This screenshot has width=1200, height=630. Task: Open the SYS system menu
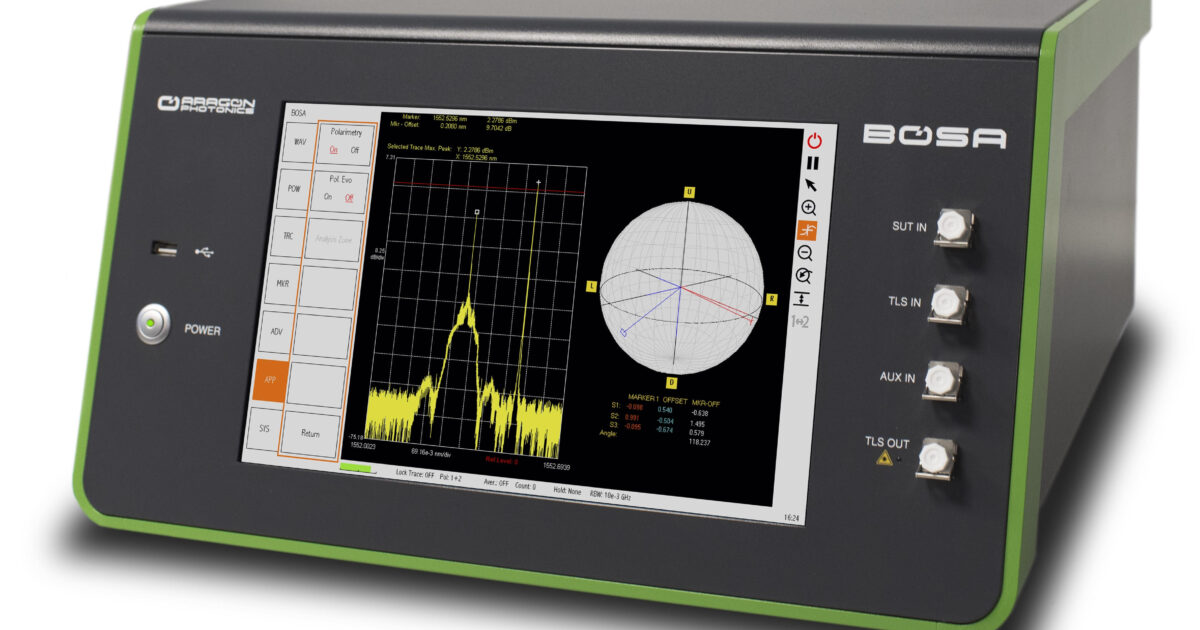[x=265, y=428]
